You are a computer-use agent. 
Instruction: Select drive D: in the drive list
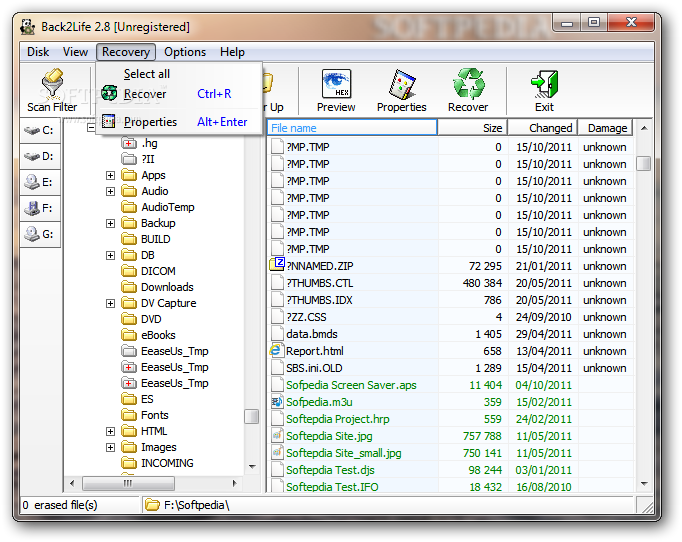[40, 156]
